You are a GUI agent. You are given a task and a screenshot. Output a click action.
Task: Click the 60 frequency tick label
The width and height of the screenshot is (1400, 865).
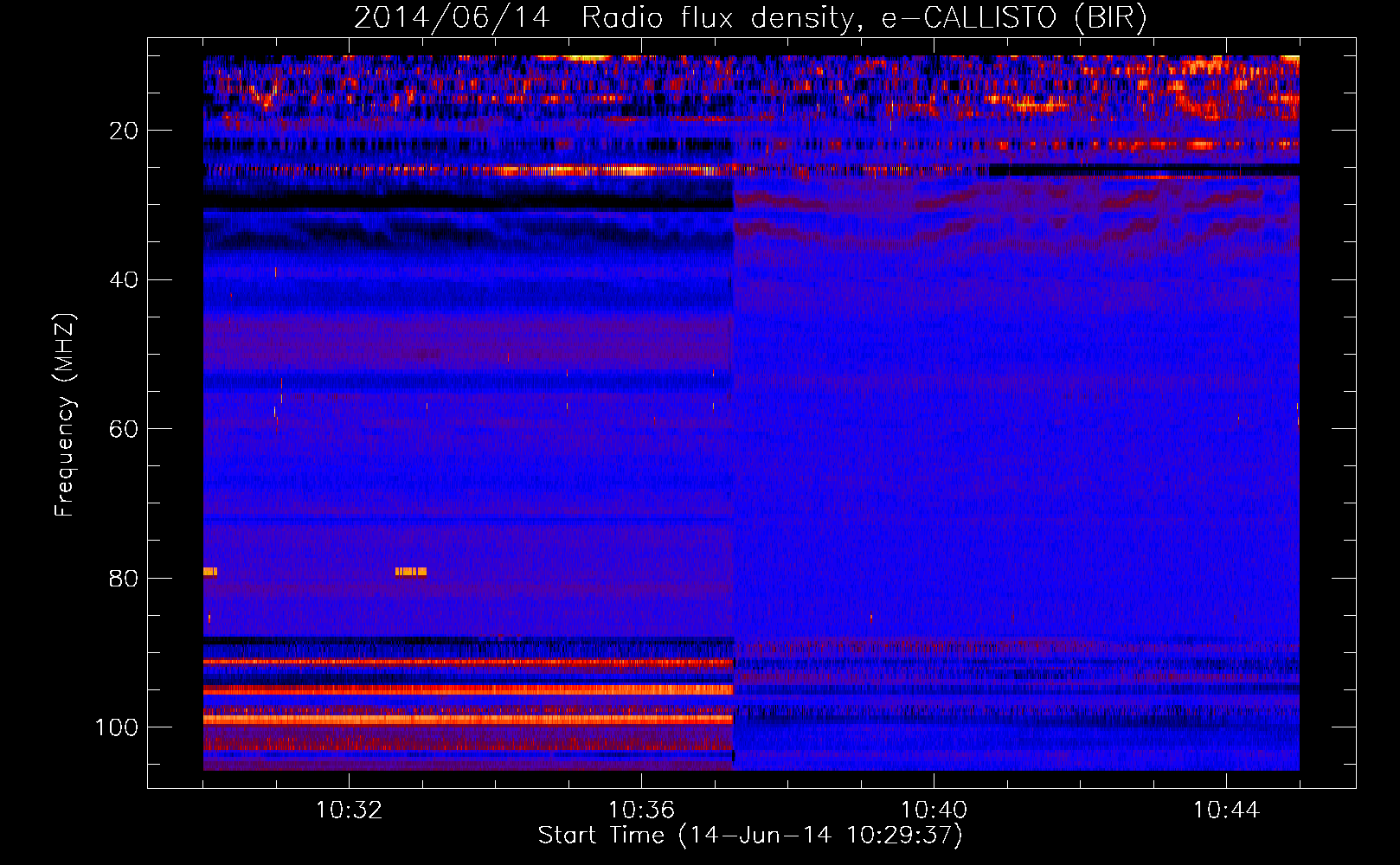(122, 429)
